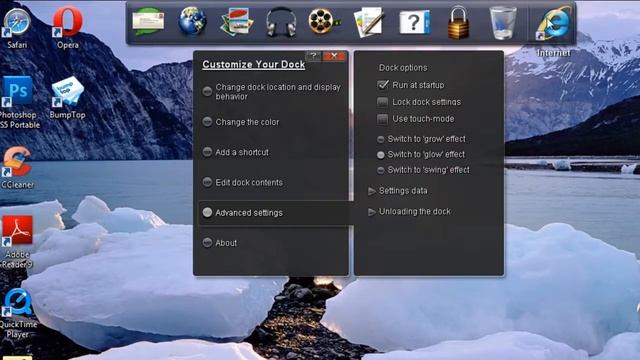Screen dimensions: 640x360
Task: Close the Customize Your Dock dialog
Action: click(x=334, y=56)
